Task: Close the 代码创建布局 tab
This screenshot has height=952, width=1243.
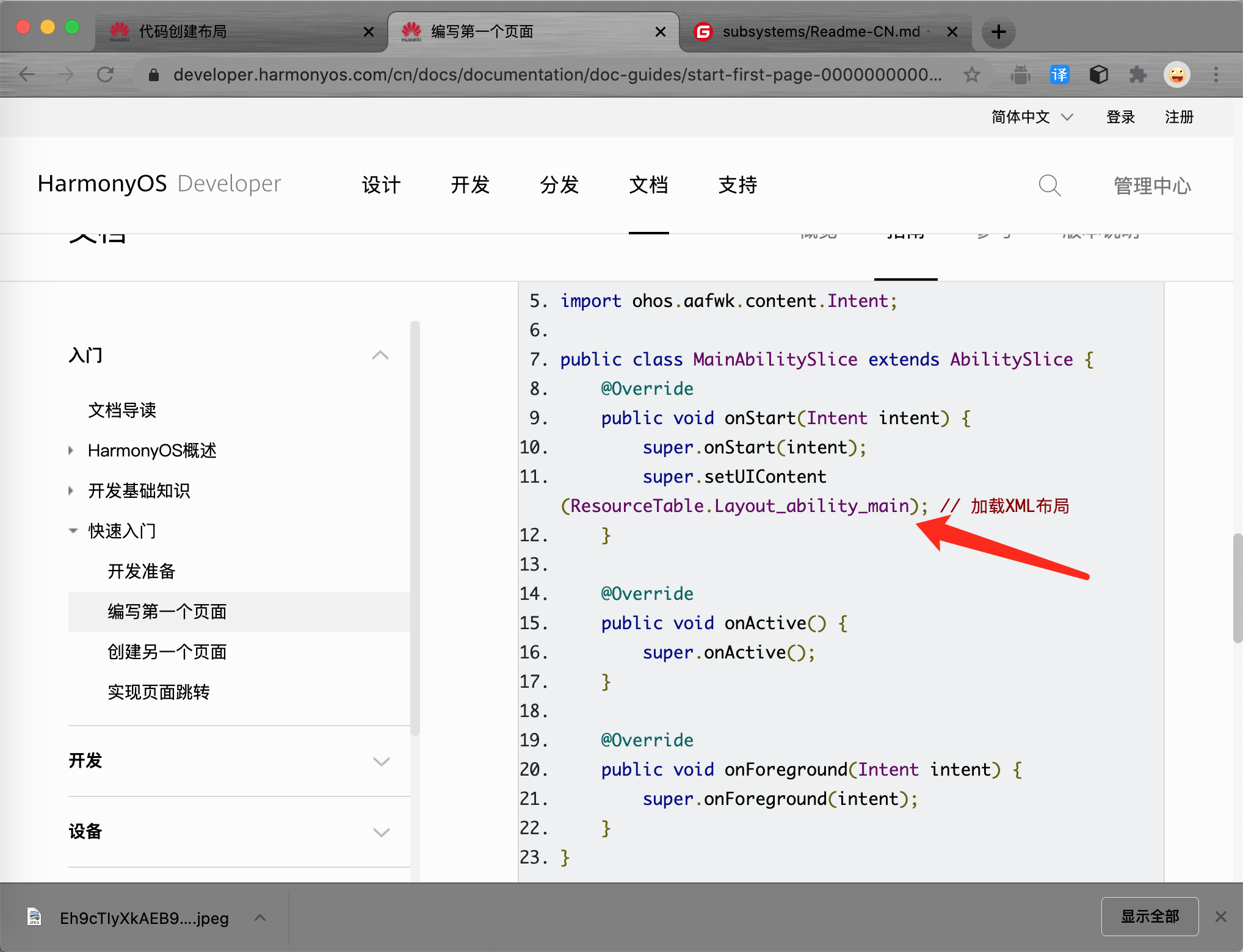Action: (x=368, y=32)
